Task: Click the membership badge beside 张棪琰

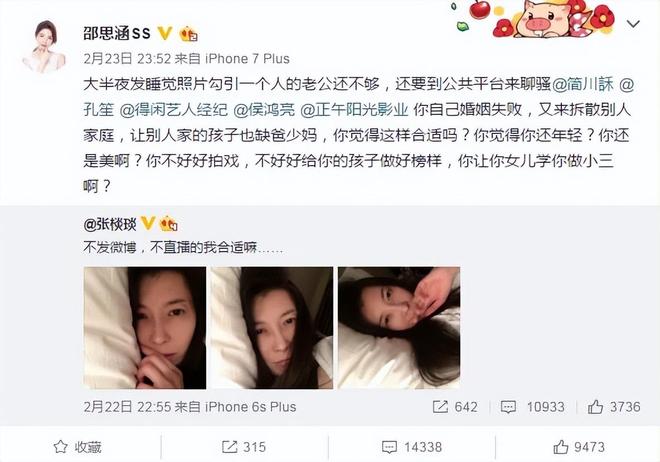Action: (168, 223)
